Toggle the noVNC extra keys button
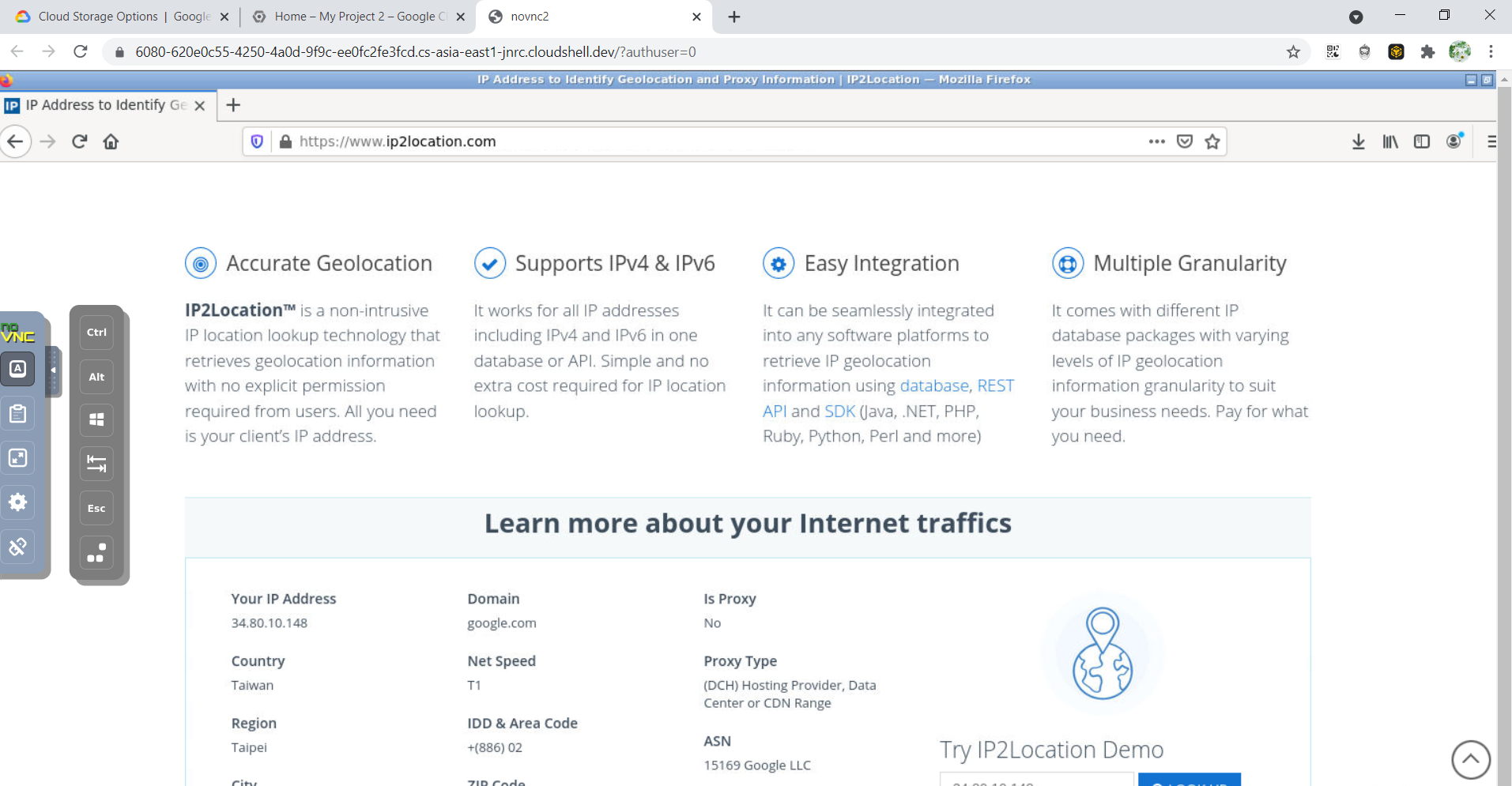The height and width of the screenshot is (786, 1512). click(x=17, y=369)
